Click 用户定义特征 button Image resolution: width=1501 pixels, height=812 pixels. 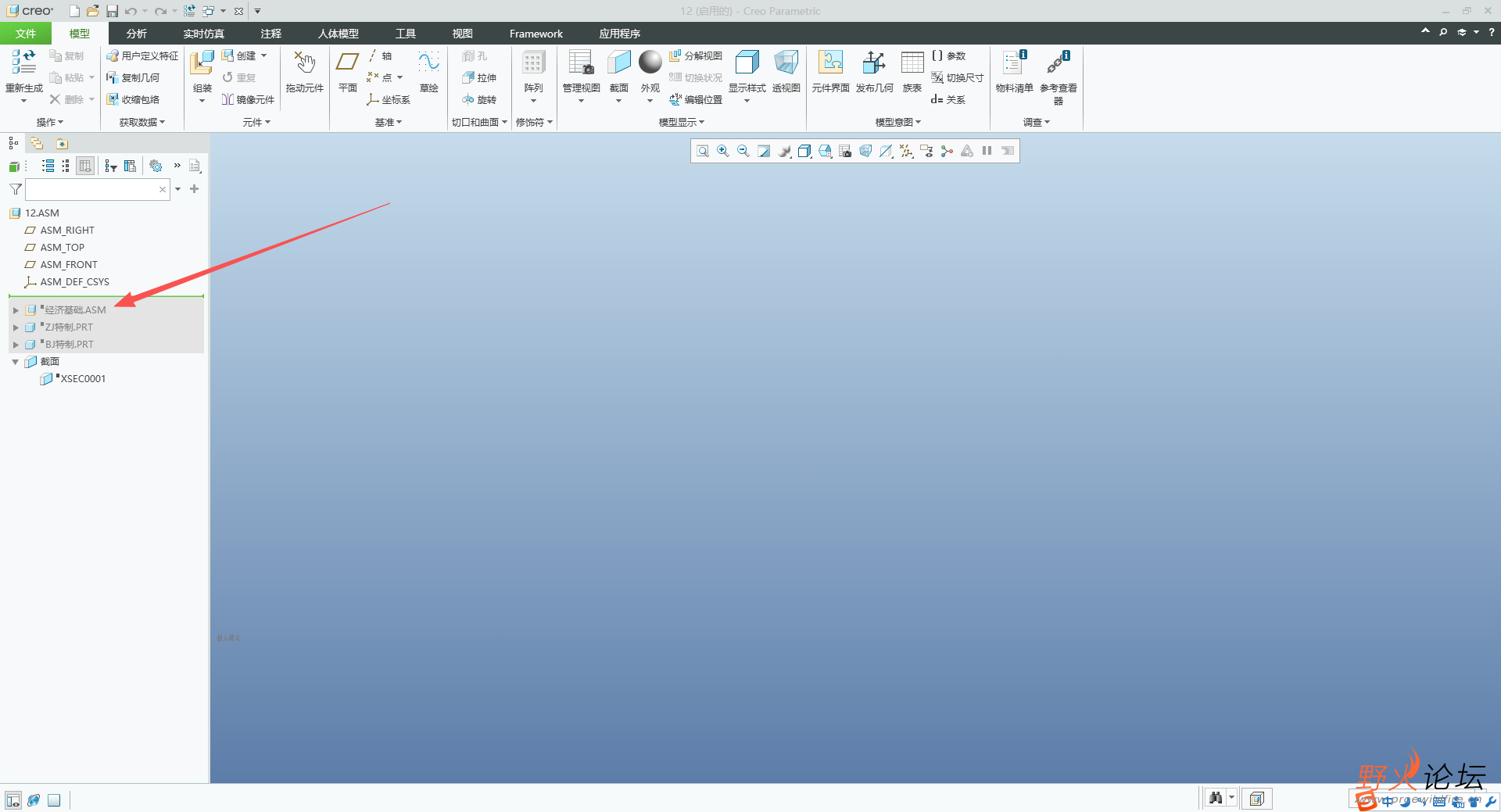pyautogui.click(x=142, y=55)
